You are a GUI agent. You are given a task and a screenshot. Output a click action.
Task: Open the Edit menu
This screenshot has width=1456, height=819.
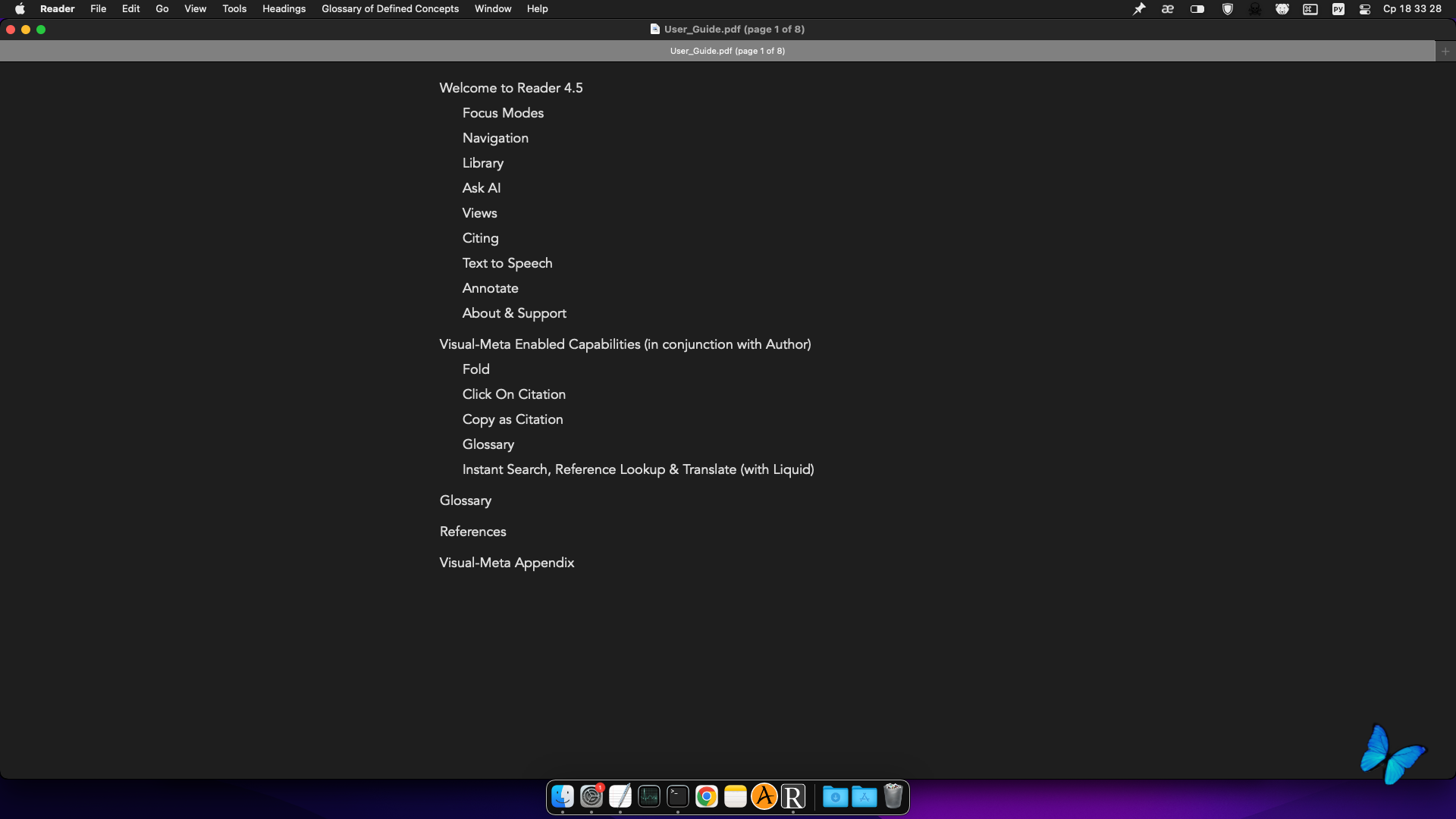[x=131, y=9]
